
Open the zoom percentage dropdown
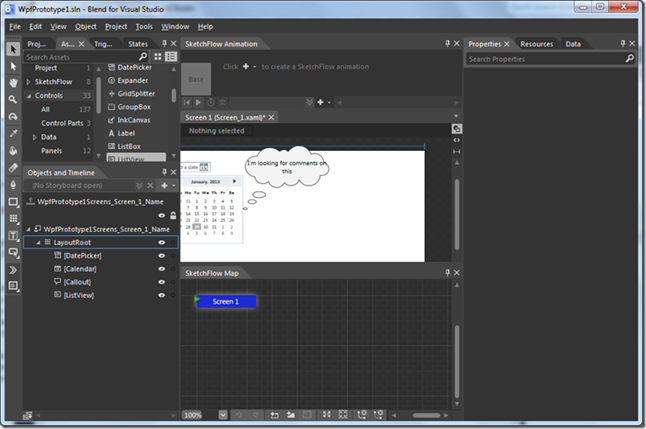(x=223, y=415)
